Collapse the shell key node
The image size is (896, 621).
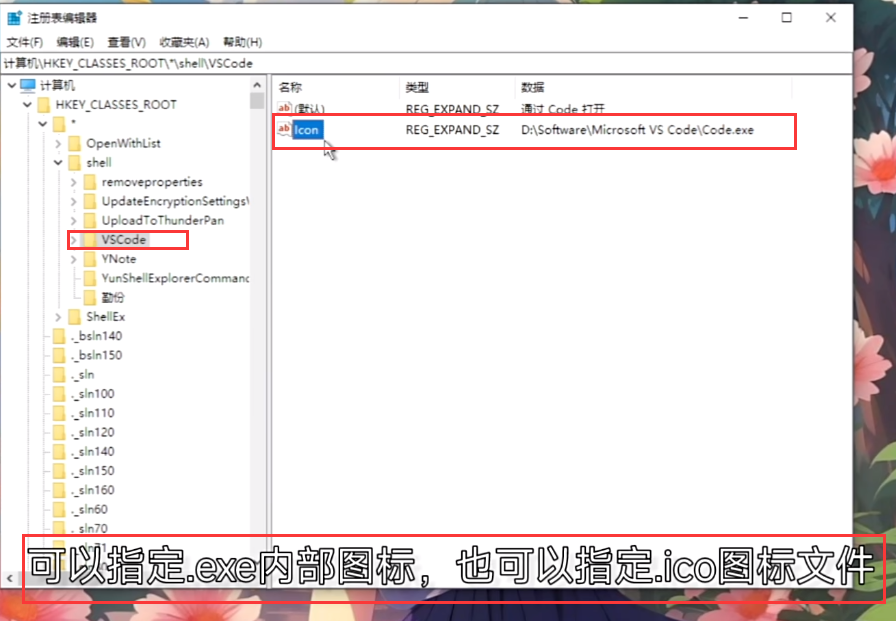(x=58, y=162)
